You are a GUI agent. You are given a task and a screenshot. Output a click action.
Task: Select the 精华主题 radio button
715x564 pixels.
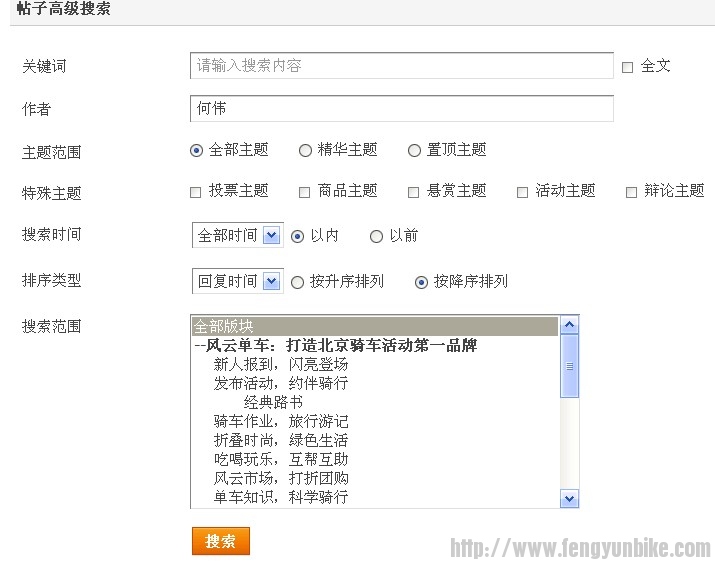[305, 150]
